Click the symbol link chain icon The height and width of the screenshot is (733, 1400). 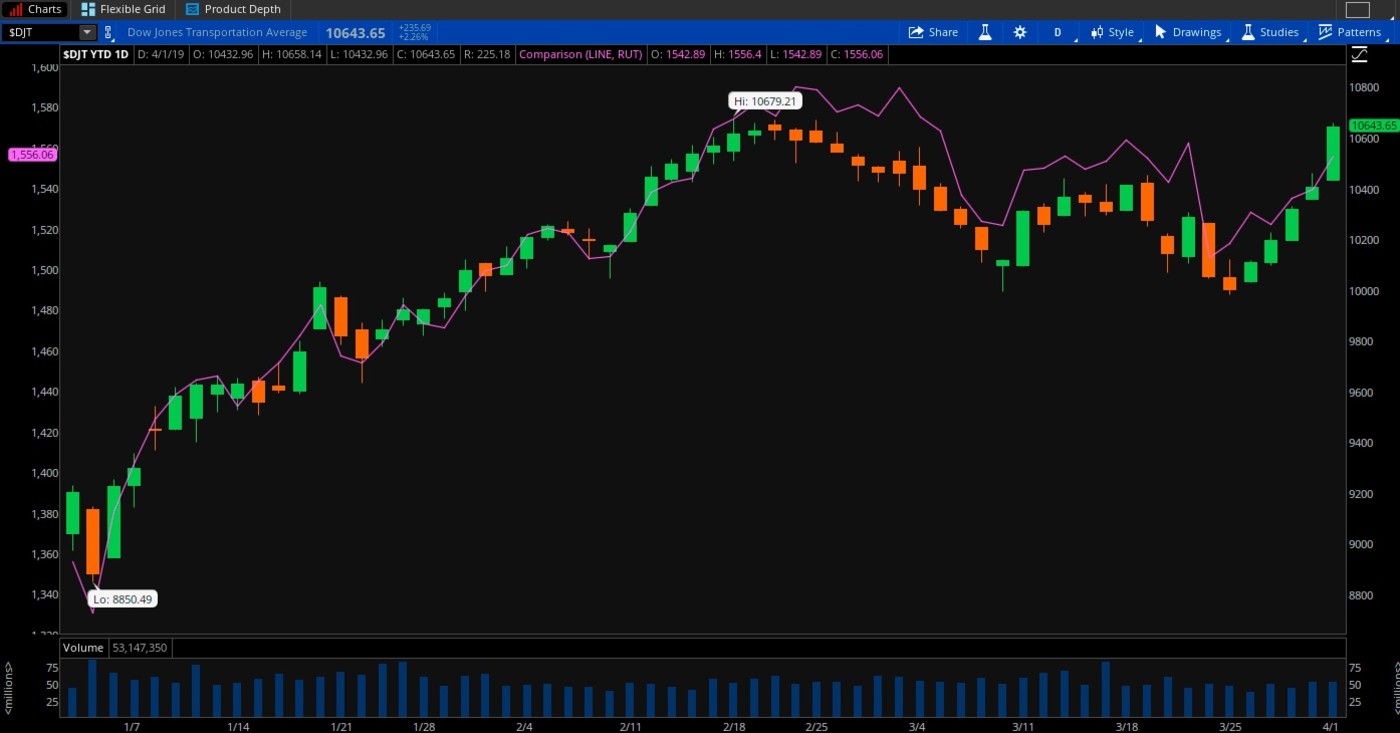coord(109,32)
